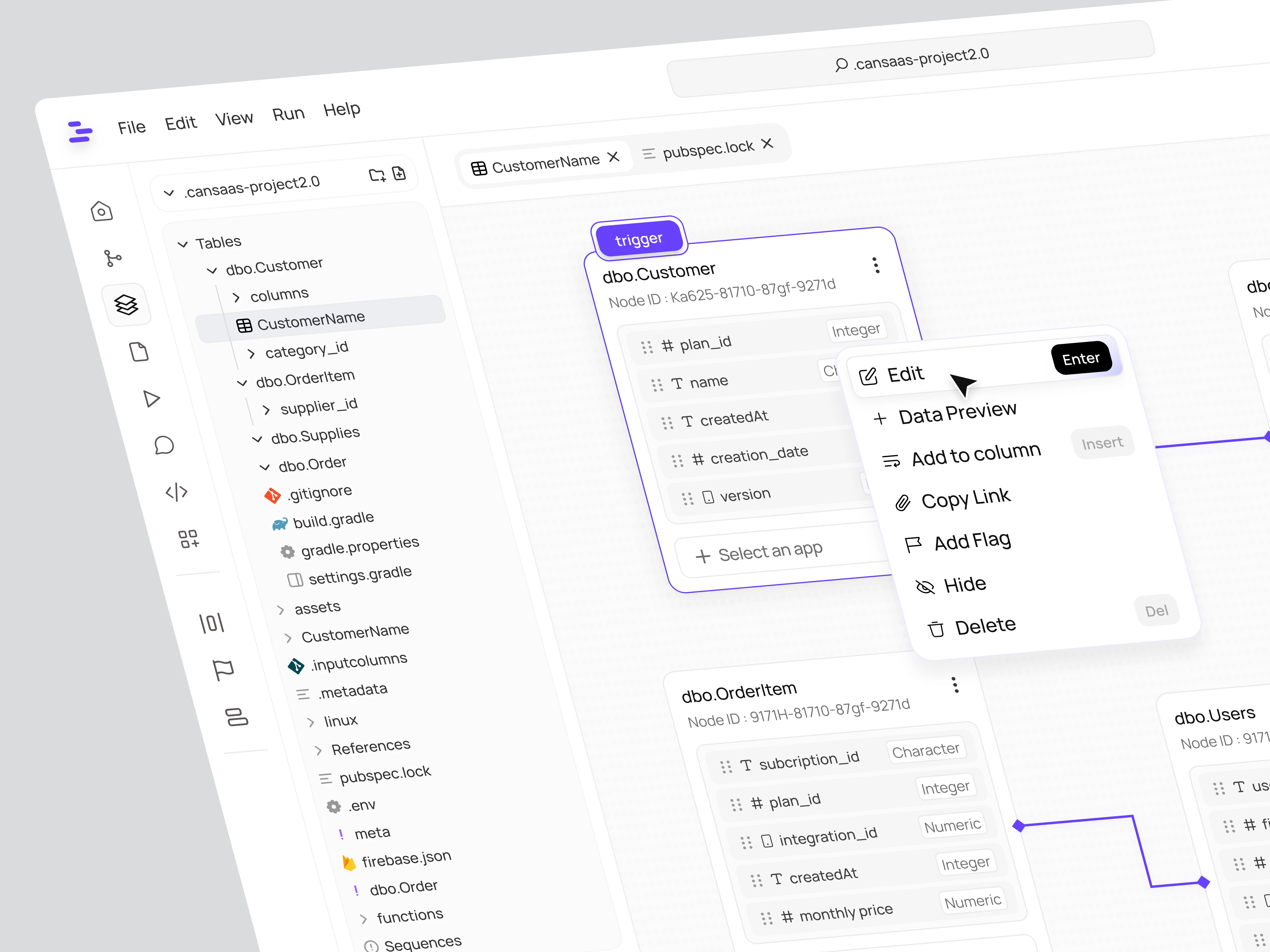Viewport: 1270px width, 952px height.
Task: Open the chat bubble sidebar icon
Action: pos(164,445)
